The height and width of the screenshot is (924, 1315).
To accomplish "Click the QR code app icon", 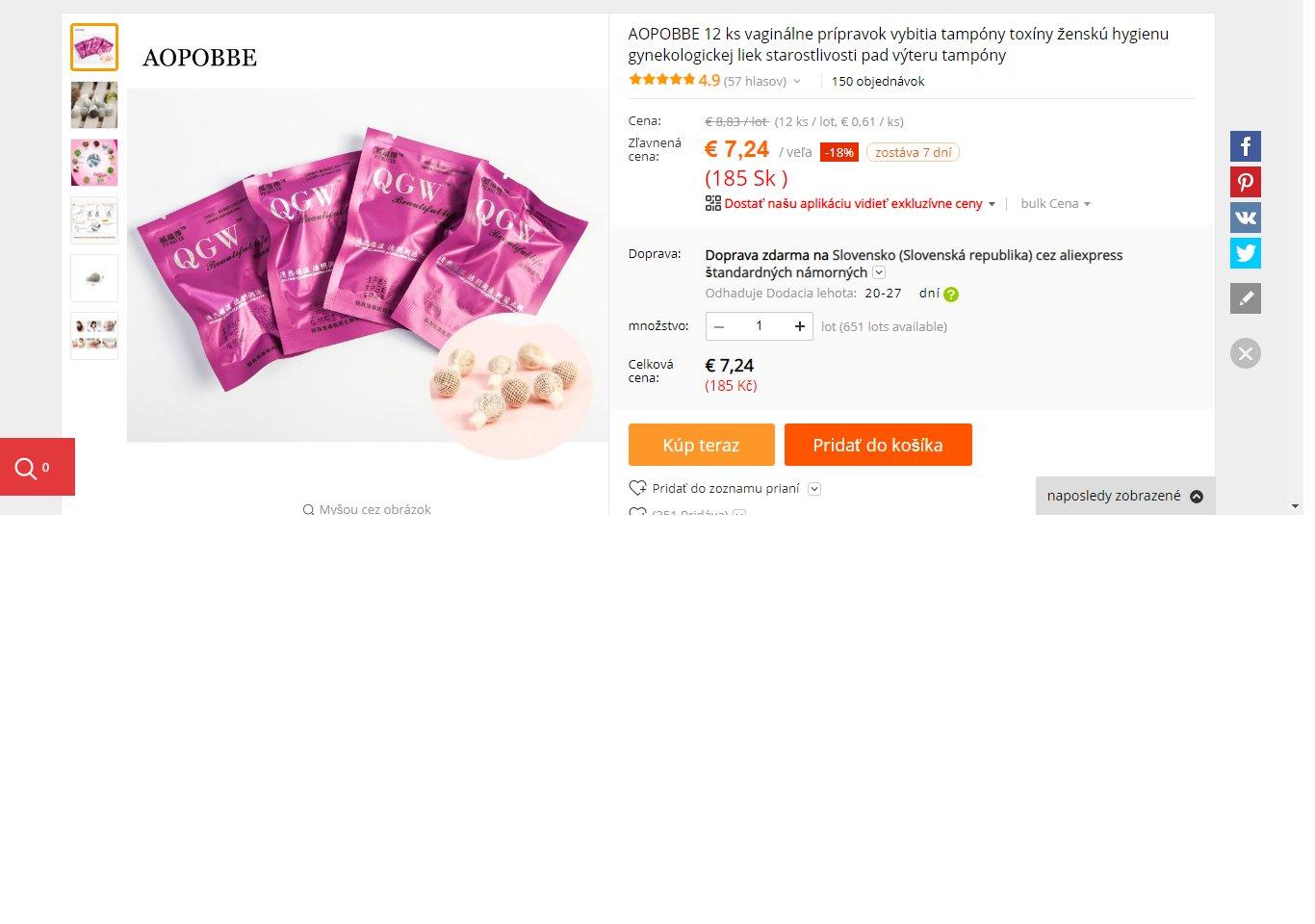I will click(x=713, y=203).
